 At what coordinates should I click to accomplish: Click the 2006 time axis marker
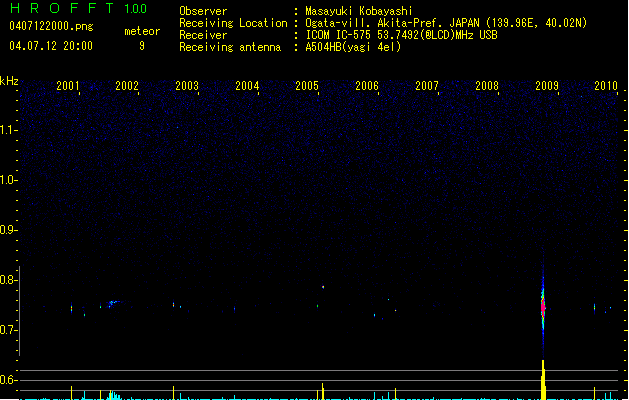(x=367, y=85)
